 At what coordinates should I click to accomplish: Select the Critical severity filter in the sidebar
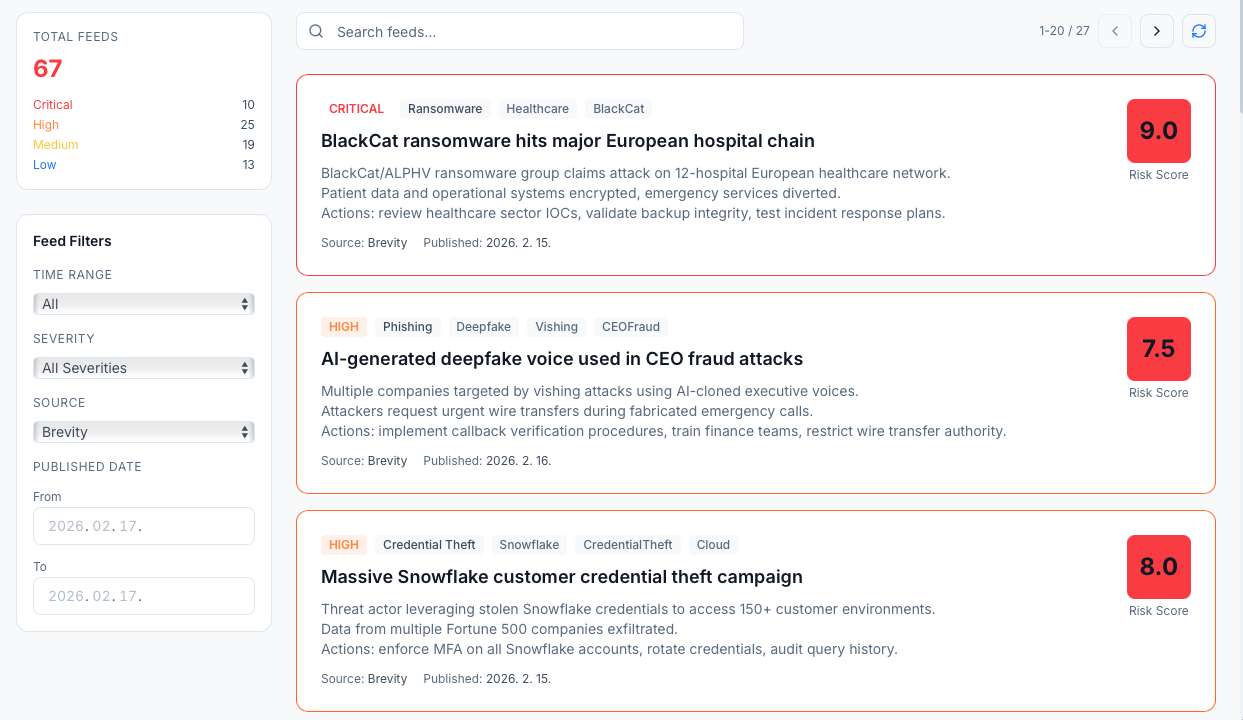52,104
